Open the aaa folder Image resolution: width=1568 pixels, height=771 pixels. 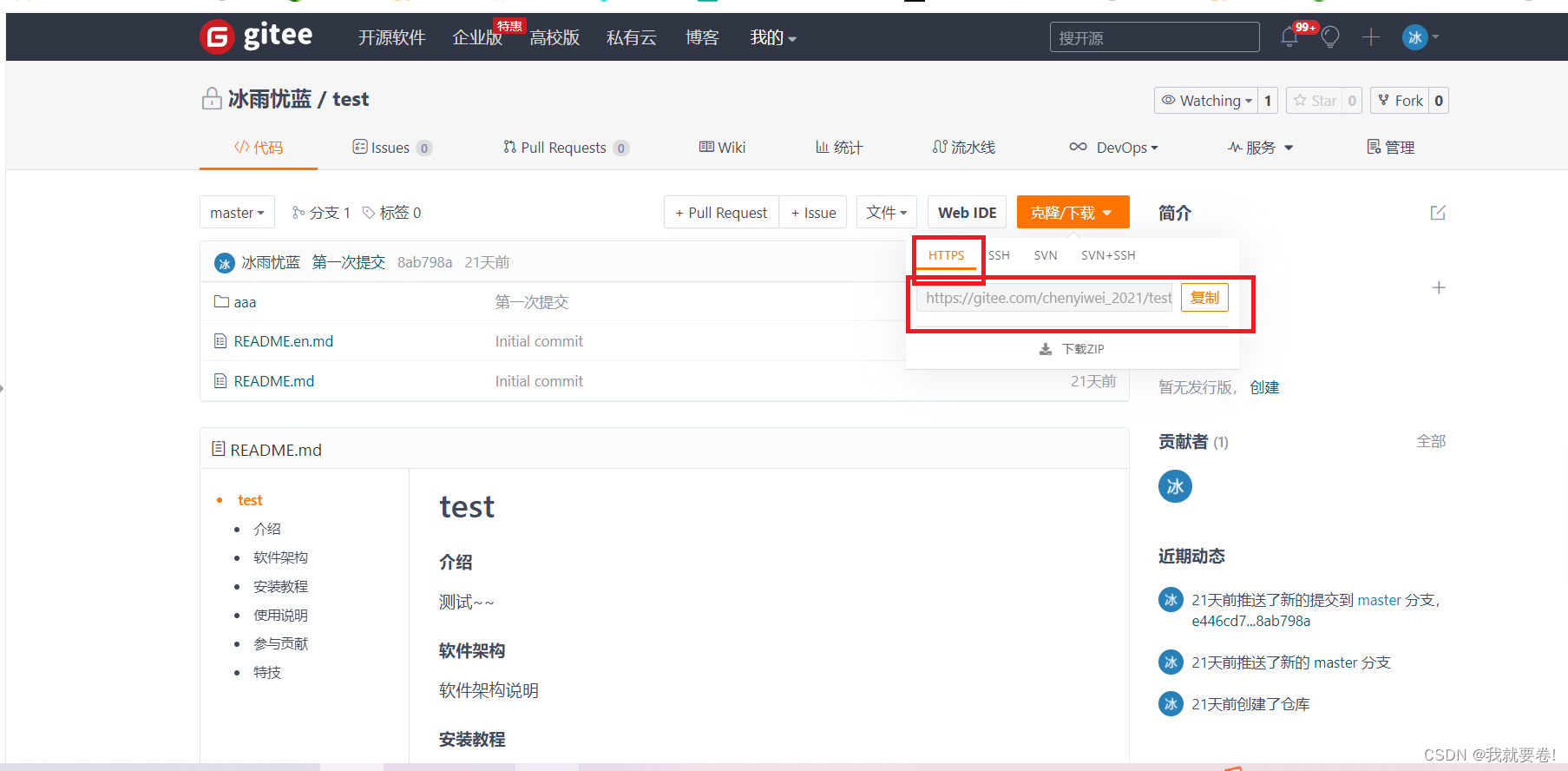[x=245, y=302]
